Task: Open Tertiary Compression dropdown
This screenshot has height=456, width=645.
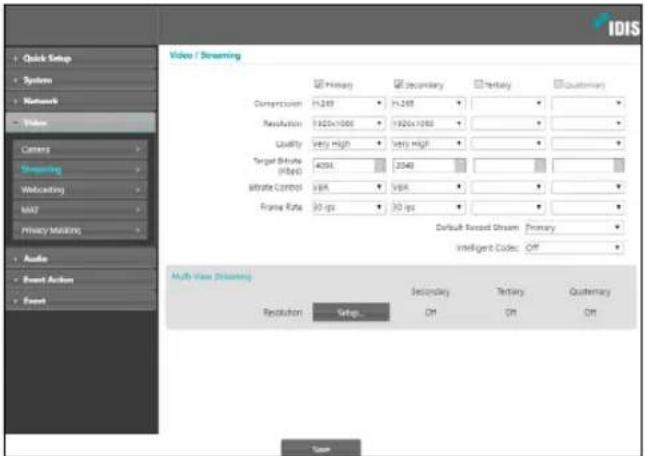Action: (x=508, y=103)
